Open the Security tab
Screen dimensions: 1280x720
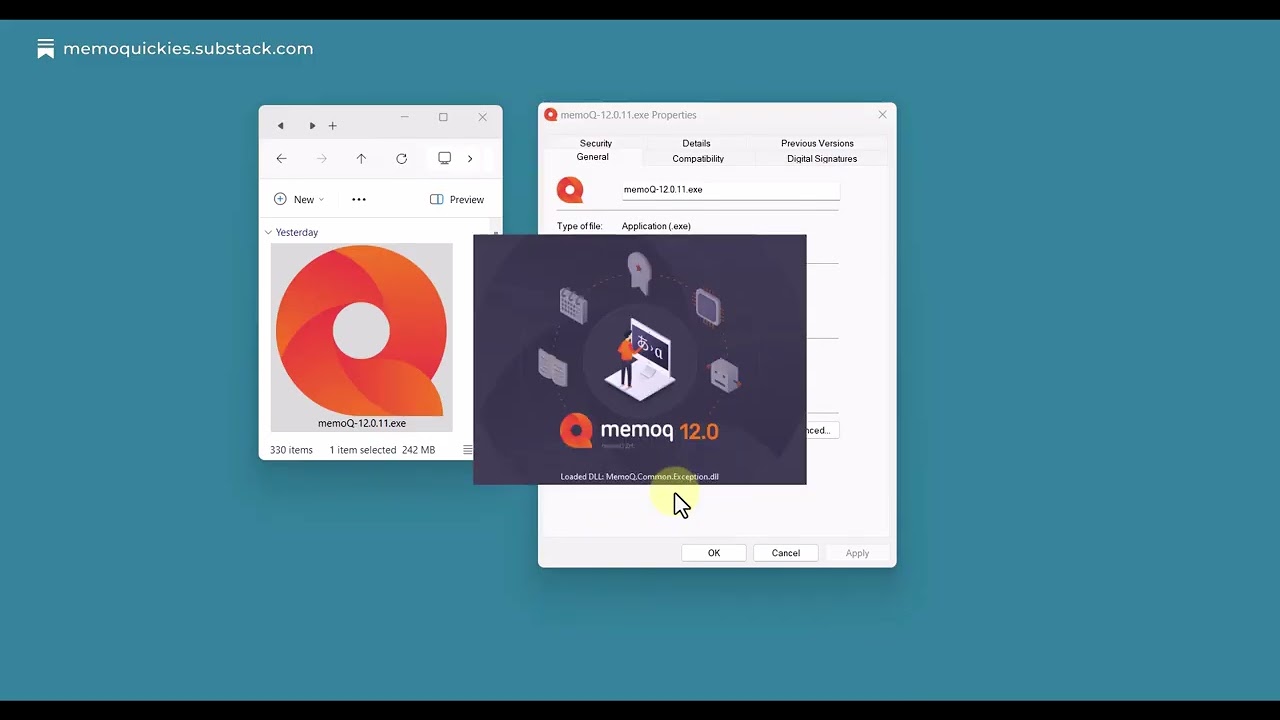point(596,143)
